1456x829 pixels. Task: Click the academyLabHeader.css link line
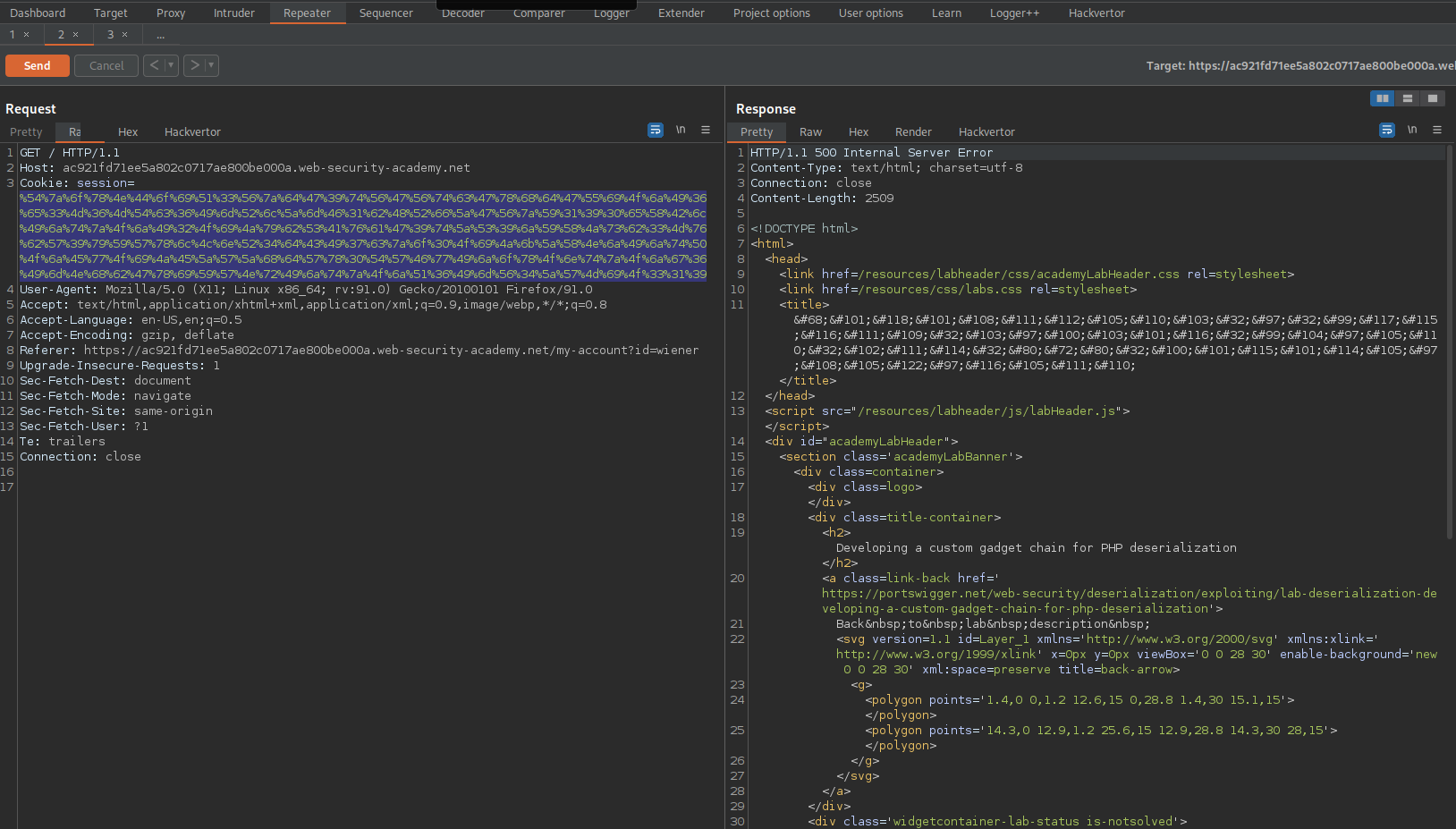click(x=1037, y=275)
